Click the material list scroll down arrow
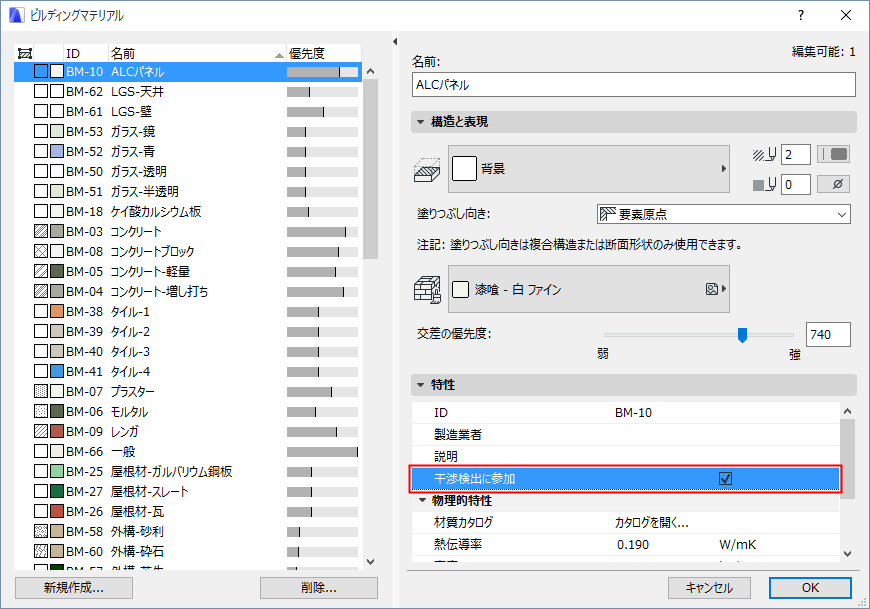This screenshot has width=870, height=609. 371,562
